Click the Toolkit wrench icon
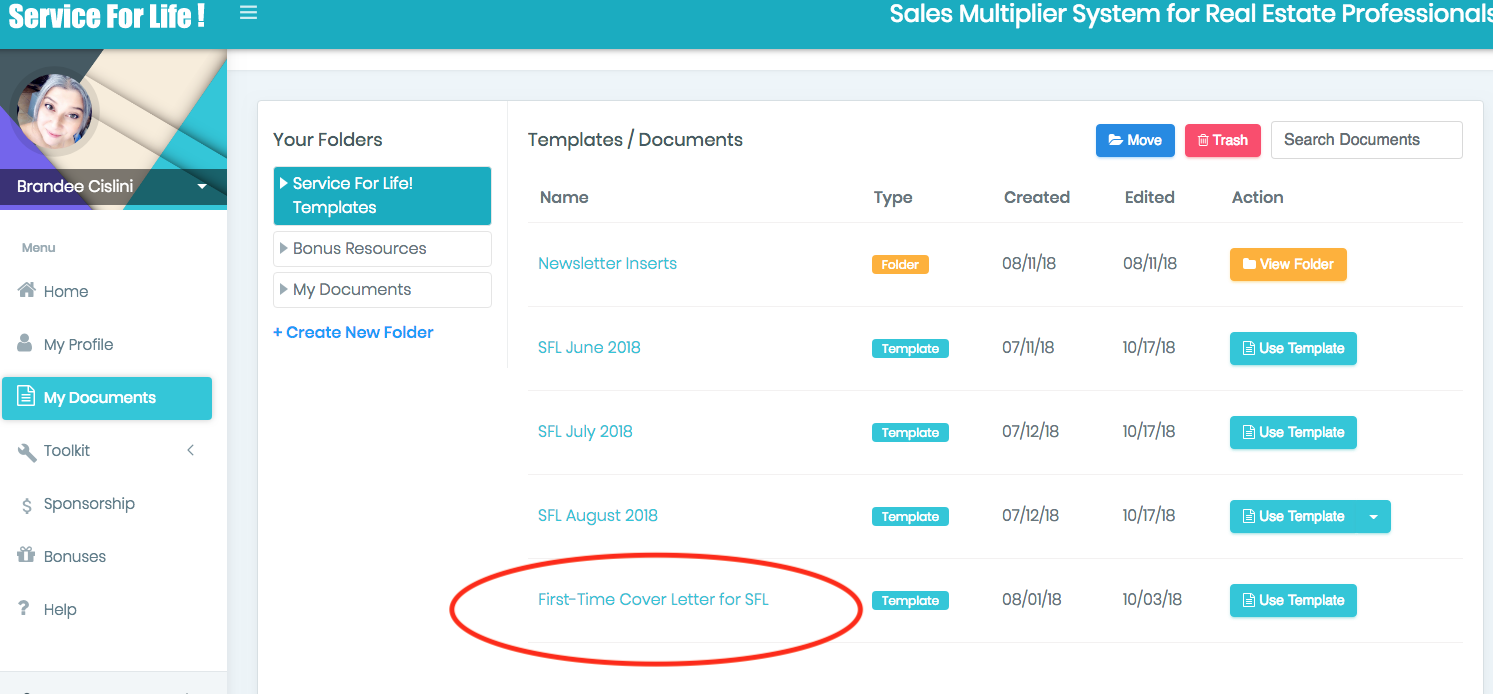The image size is (1493, 694). [27, 451]
